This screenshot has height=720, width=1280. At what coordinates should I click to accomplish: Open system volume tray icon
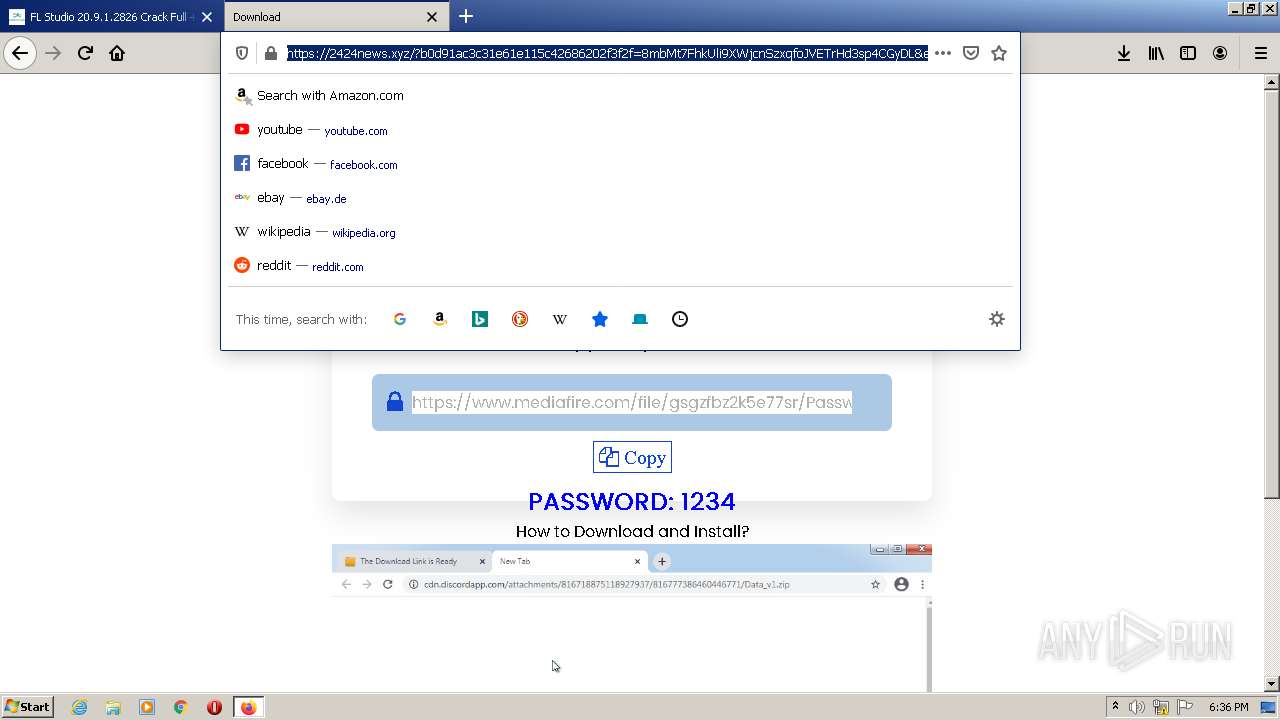1137,707
